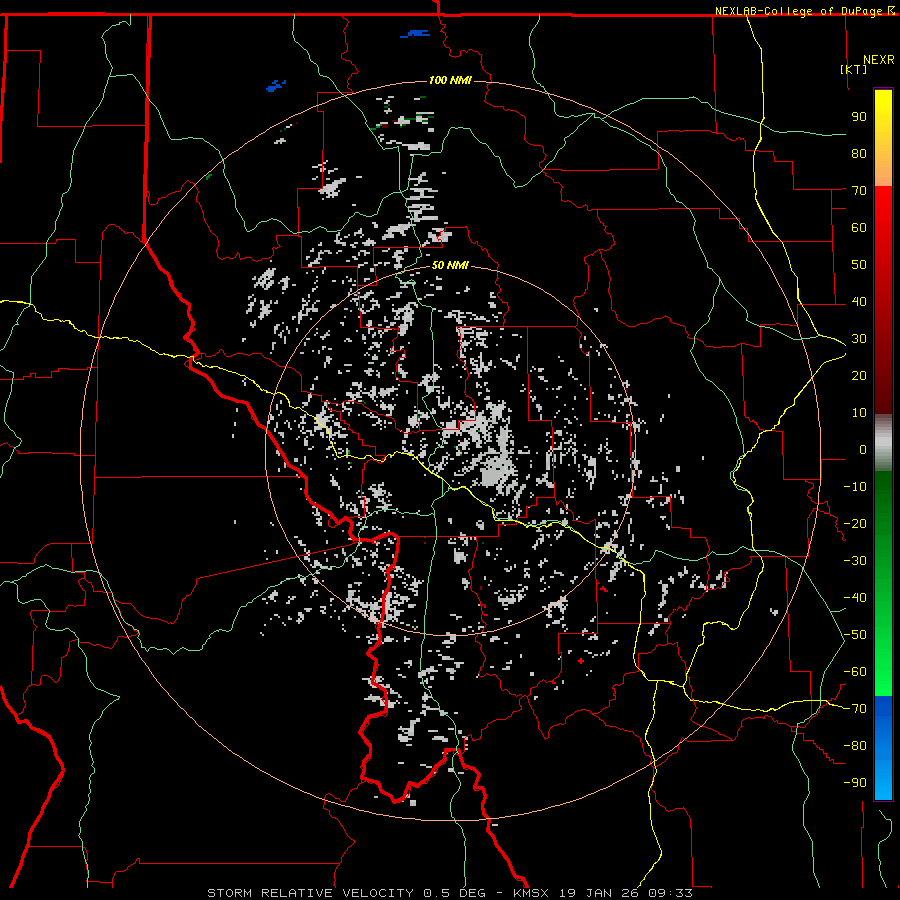Image resolution: width=900 pixels, height=900 pixels.
Task: Click the 100 NMI range ring label
Action: coord(449,80)
